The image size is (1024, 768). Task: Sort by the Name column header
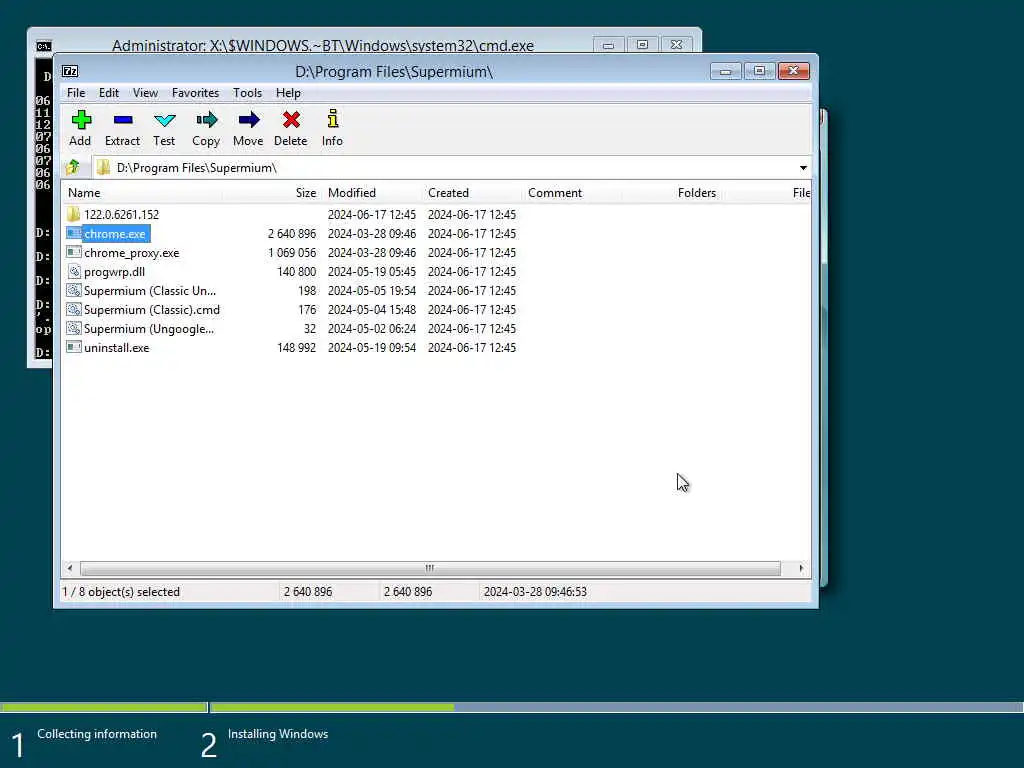point(142,193)
